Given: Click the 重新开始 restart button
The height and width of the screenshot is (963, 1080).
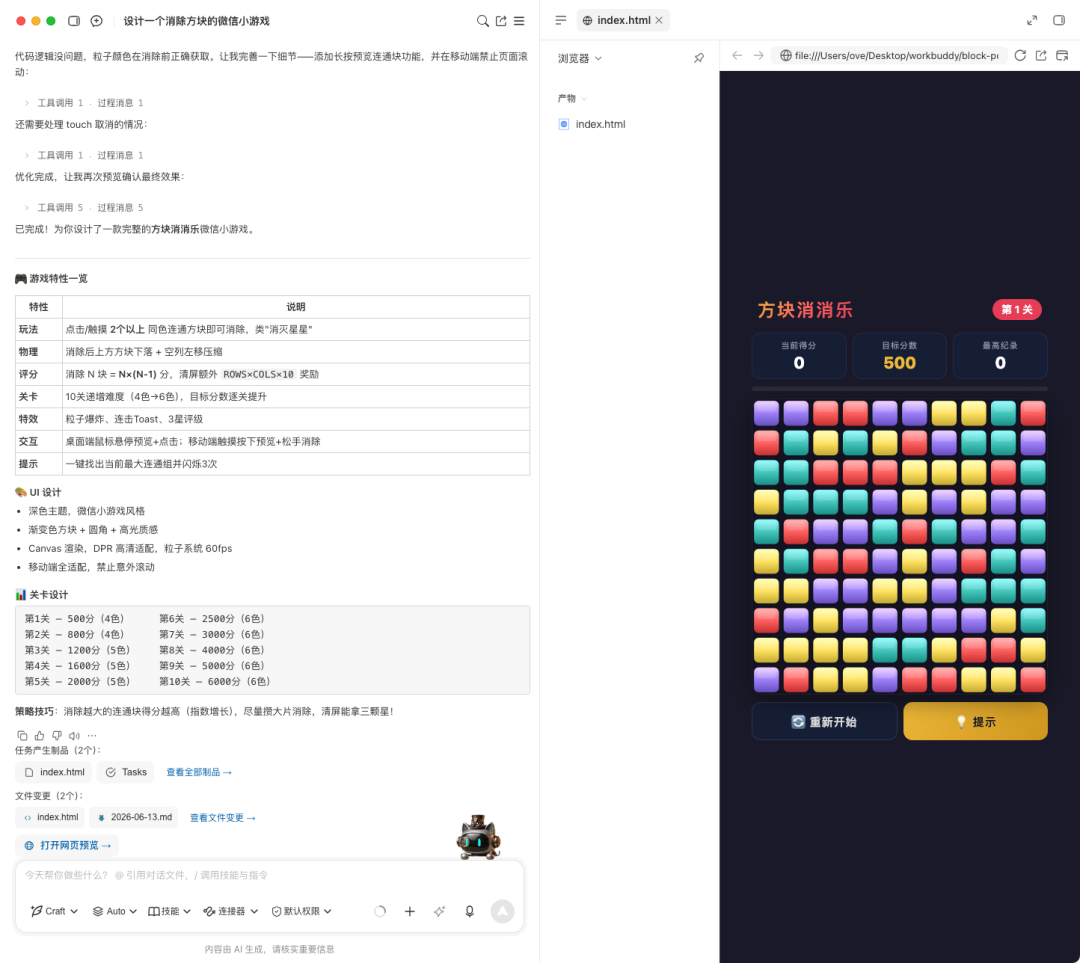Looking at the screenshot, I should click(824, 721).
